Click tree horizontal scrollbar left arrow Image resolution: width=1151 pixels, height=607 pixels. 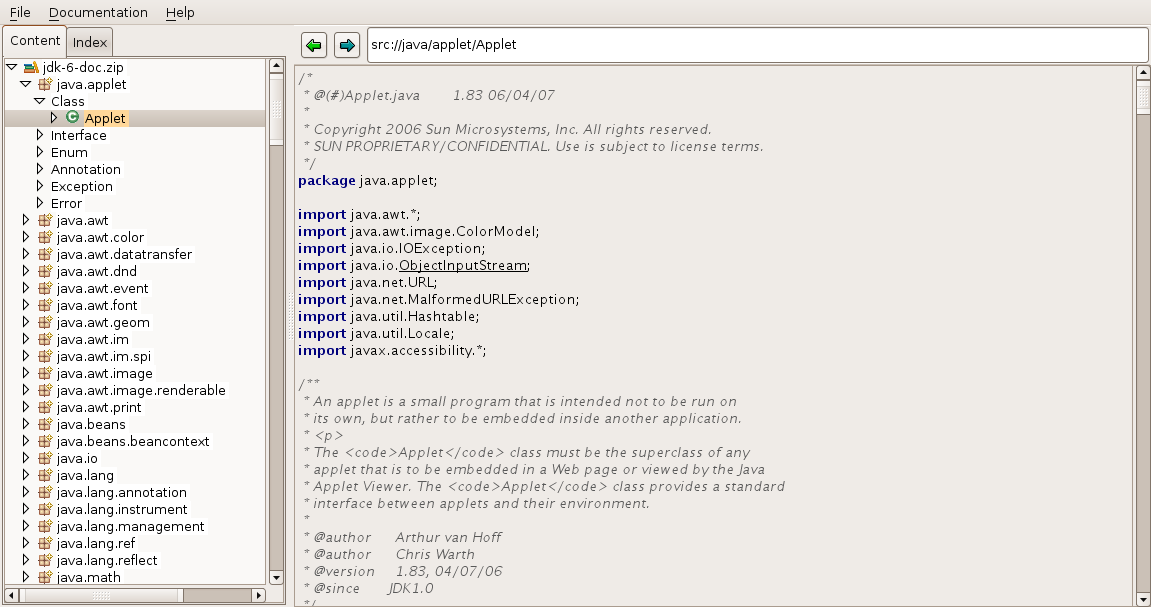pyautogui.click(x=12, y=595)
